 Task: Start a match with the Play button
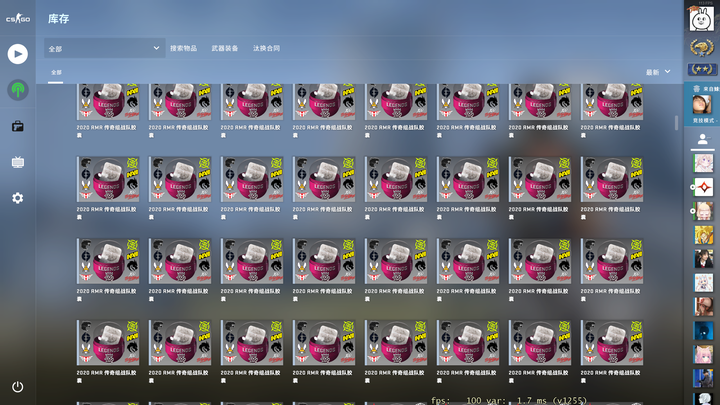click(17, 54)
